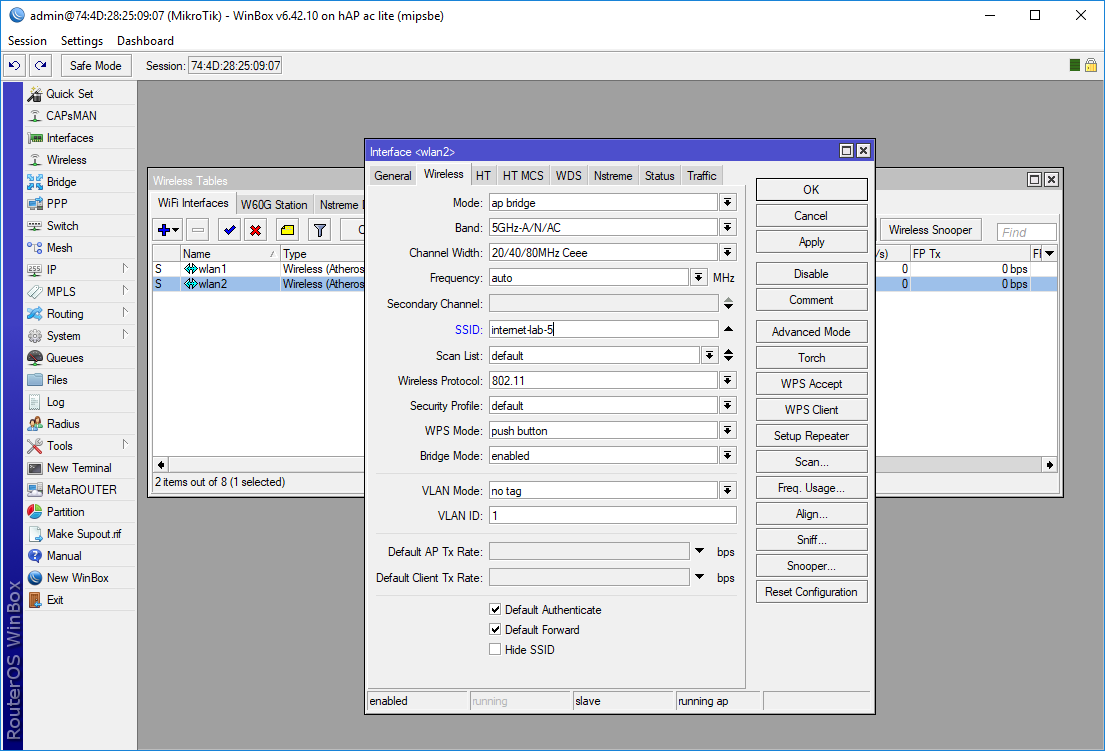
Task: Click blue plus add button in Wireless Tables
Action: coord(168,230)
